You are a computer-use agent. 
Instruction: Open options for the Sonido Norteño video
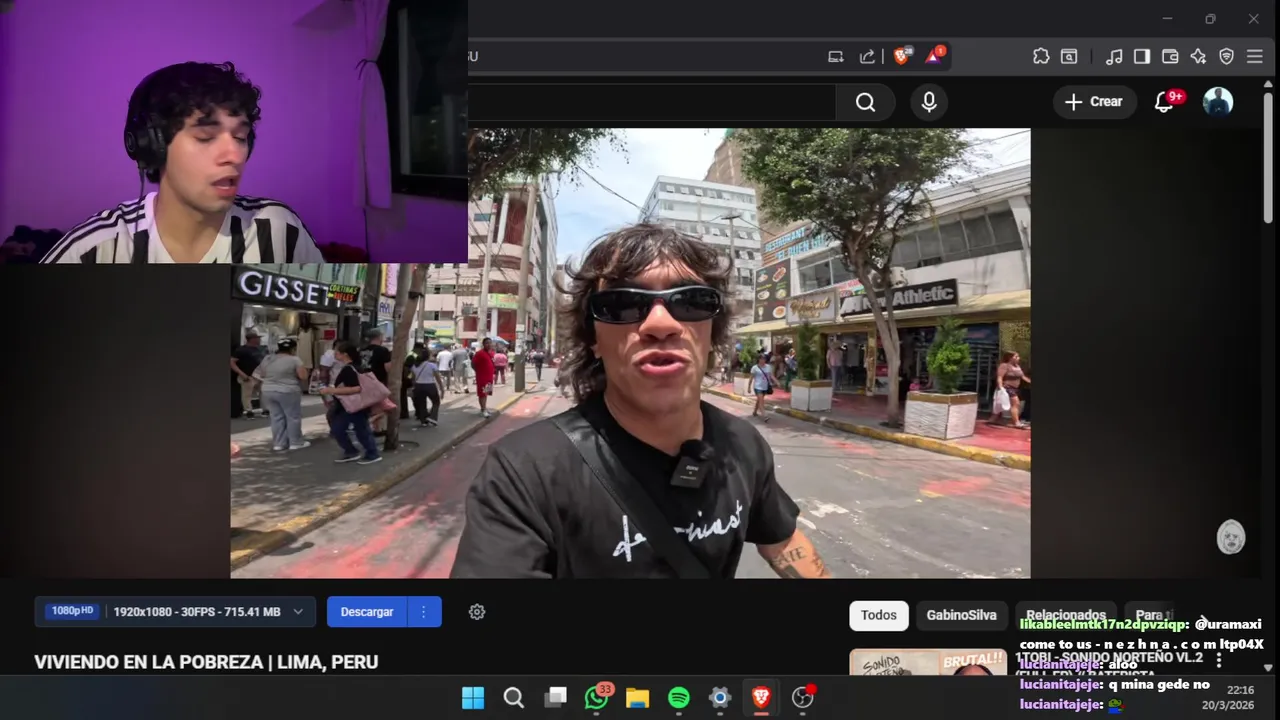click(x=1218, y=661)
